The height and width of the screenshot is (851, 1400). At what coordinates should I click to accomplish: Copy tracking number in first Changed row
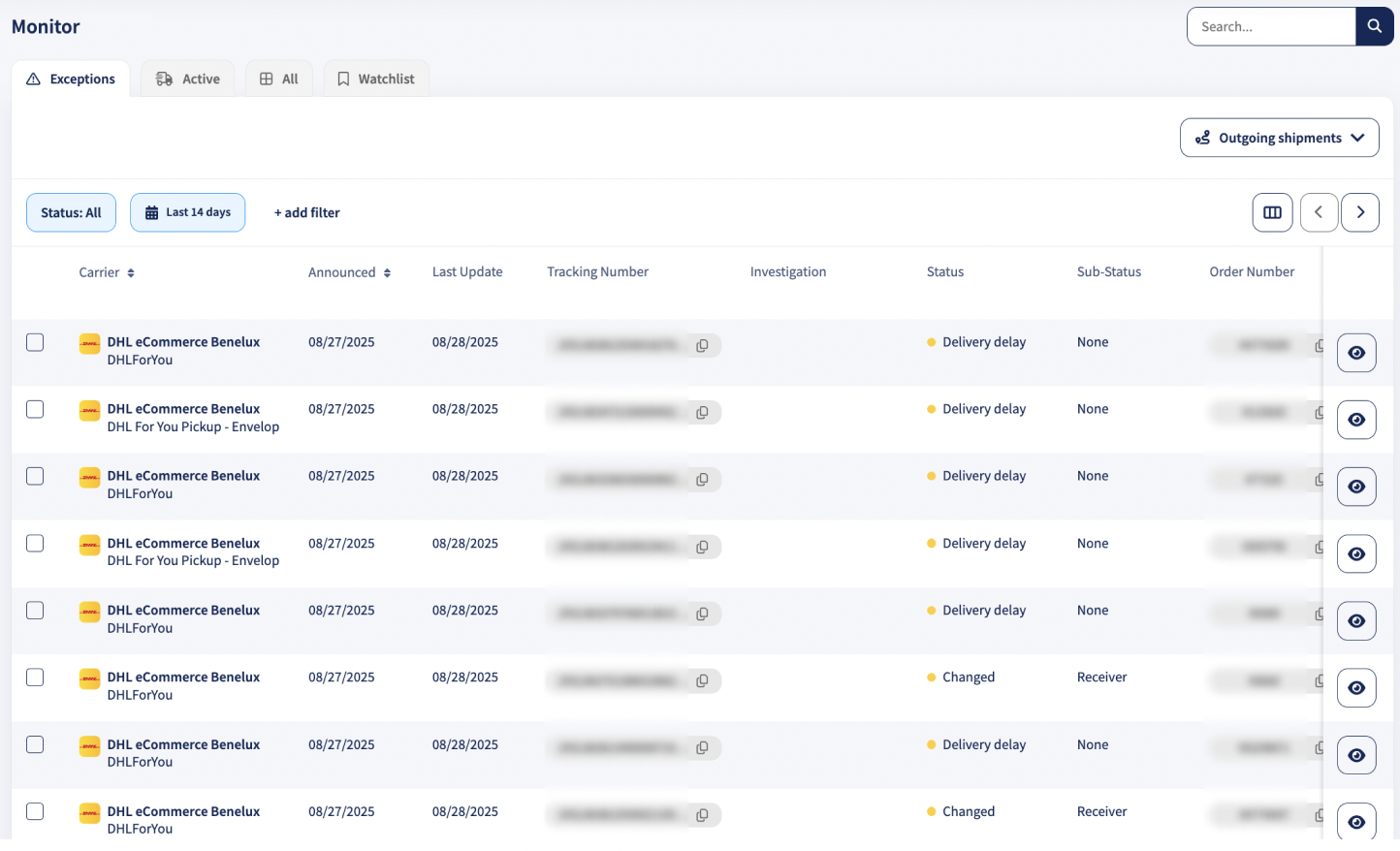tap(702, 680)
